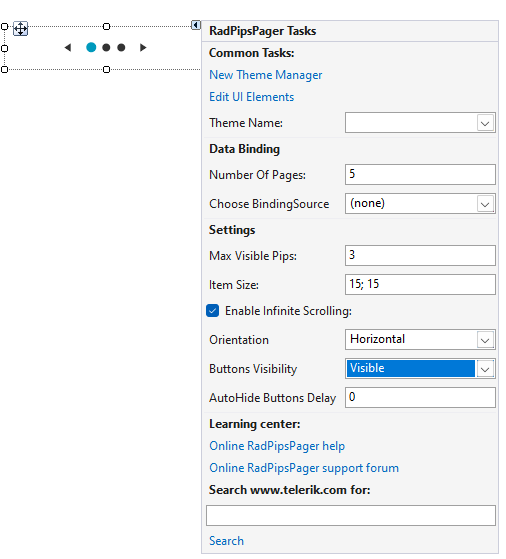Expand the Buttons Visibility dropdown arrow
506x559 pixels.
point(485,369)
